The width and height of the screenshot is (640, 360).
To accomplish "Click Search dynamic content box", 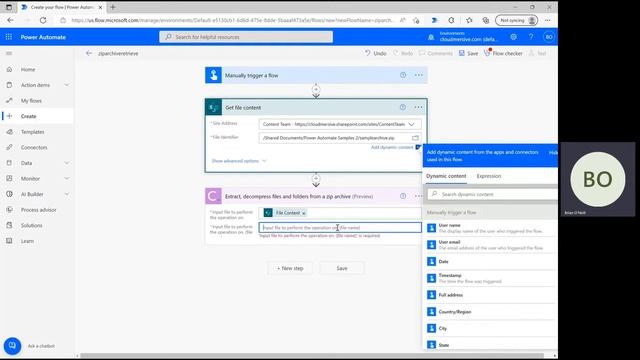I will click(x=493, y=194).
